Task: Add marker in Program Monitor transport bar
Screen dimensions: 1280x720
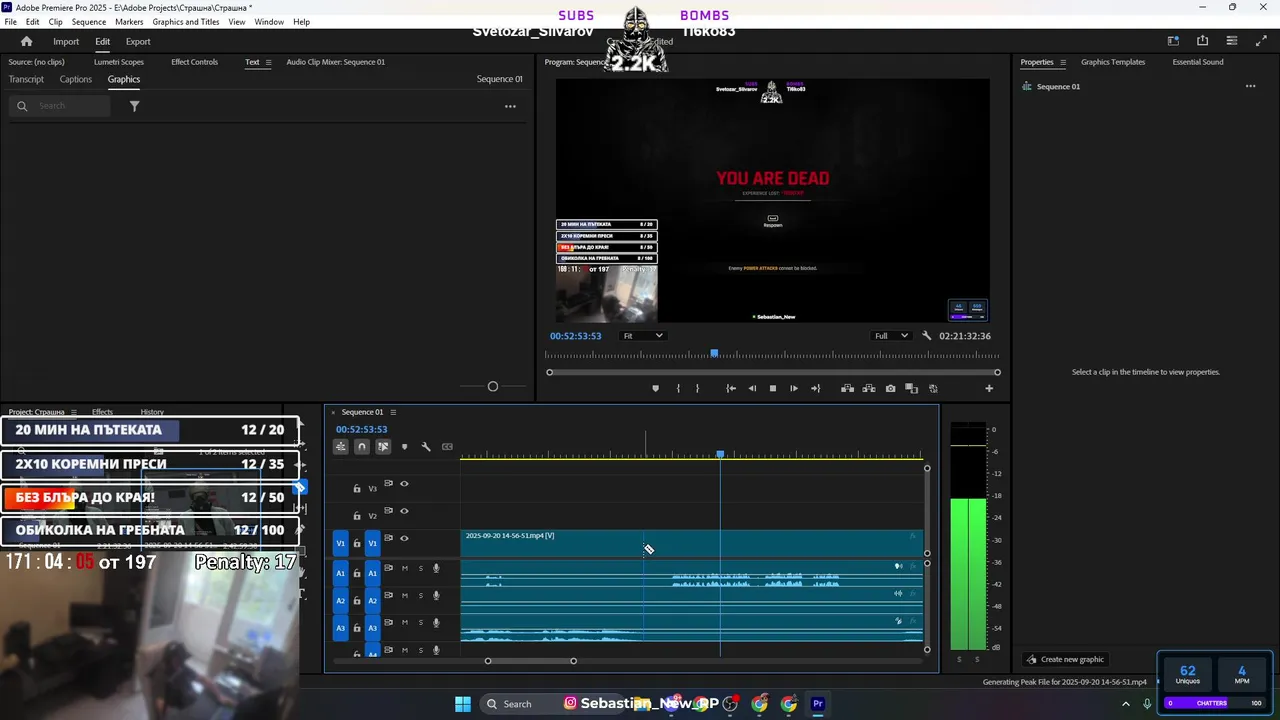Action: 655,388
